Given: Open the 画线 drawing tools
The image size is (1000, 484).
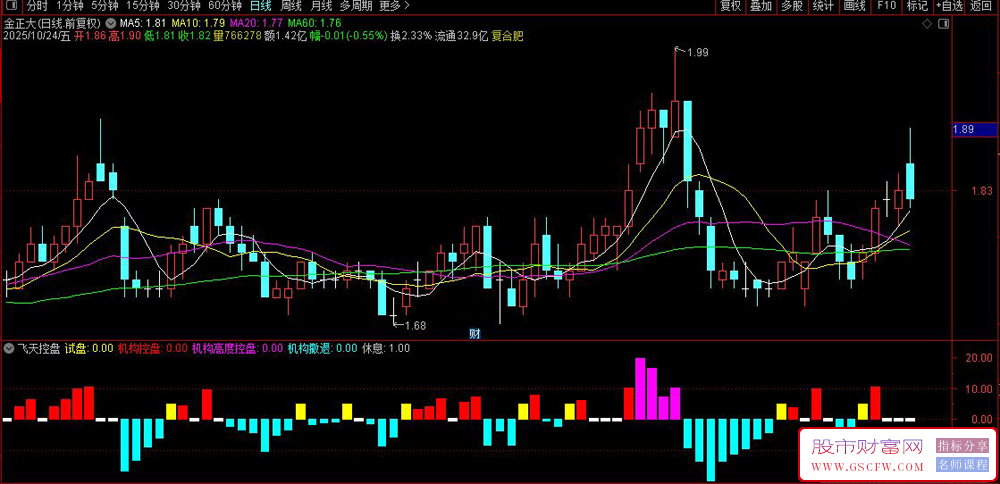Looking at the screenshot, I should pos(854,6).
